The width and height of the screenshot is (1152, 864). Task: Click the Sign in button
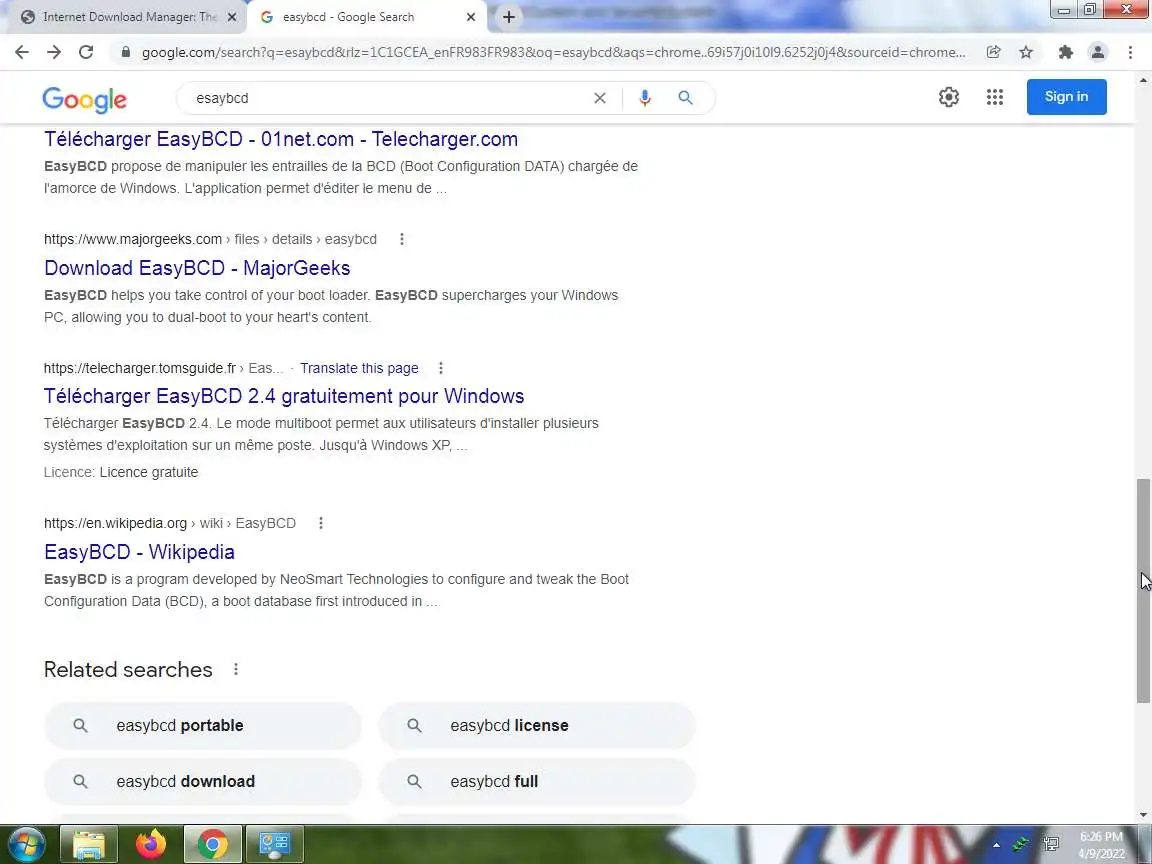[1066, 97]
